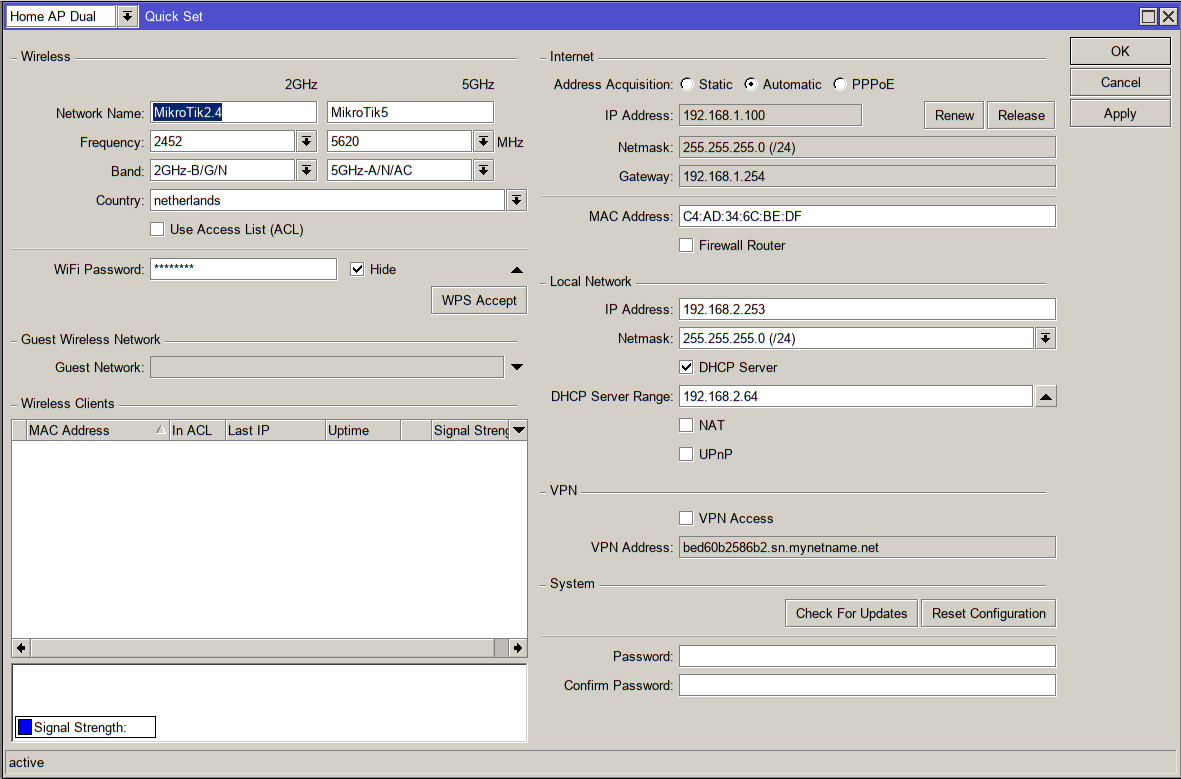This screenshot has height=779, width=1181.
Task: Open the Home AP Dual mode dropdown
Action: click(x=128, y=17)
